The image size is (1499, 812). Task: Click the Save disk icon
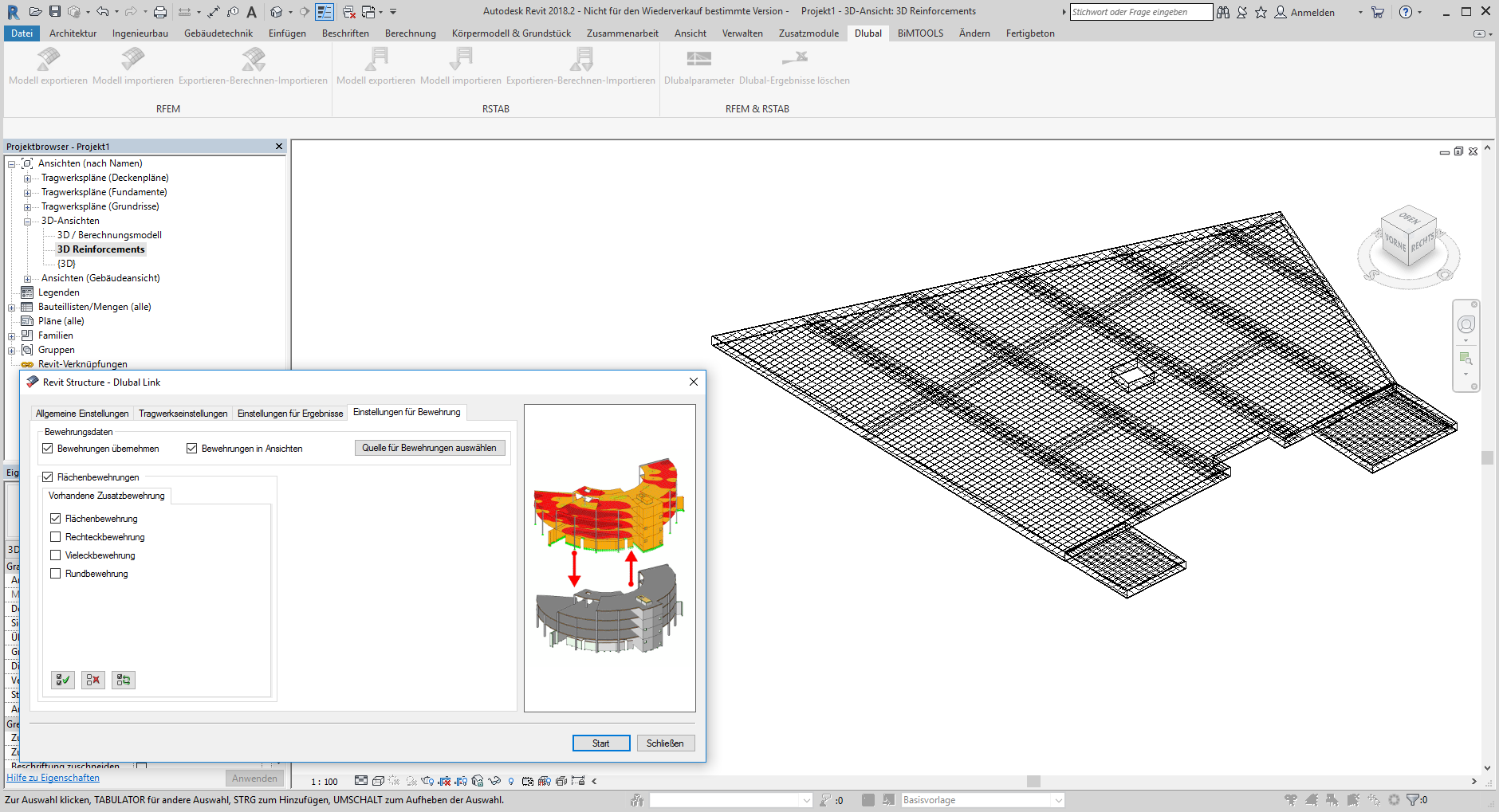coord(55,11)
